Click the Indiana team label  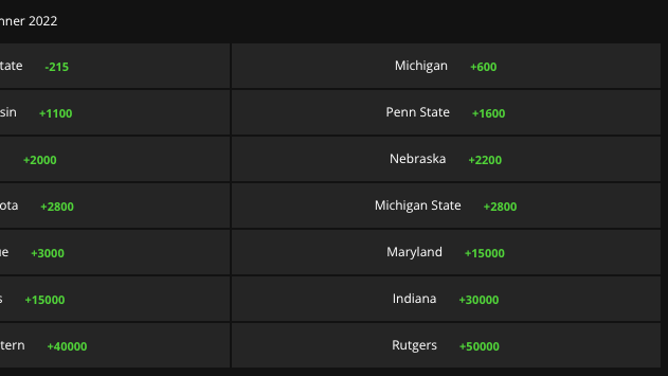point(414,299)
